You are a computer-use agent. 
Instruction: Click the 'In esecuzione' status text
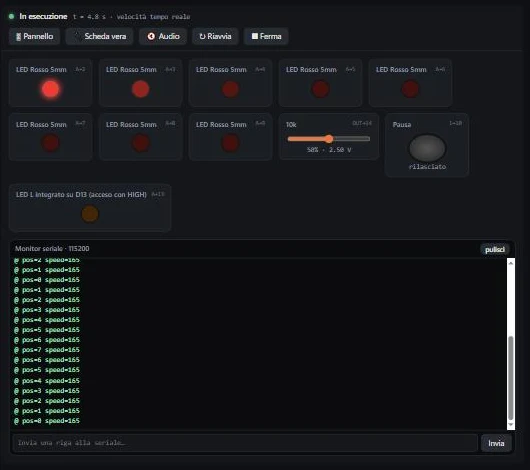pyautogui.click(x=43, y=16)
